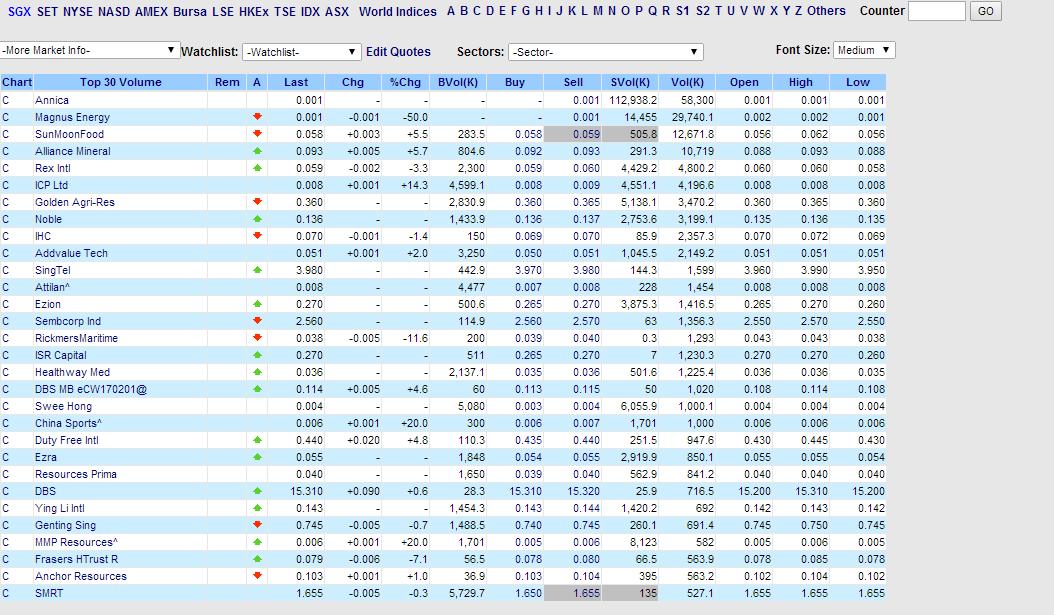Switch to Bursa market tab
Image resolution: width=1054 pixels, height=615 pixels.
click(190, 11)
